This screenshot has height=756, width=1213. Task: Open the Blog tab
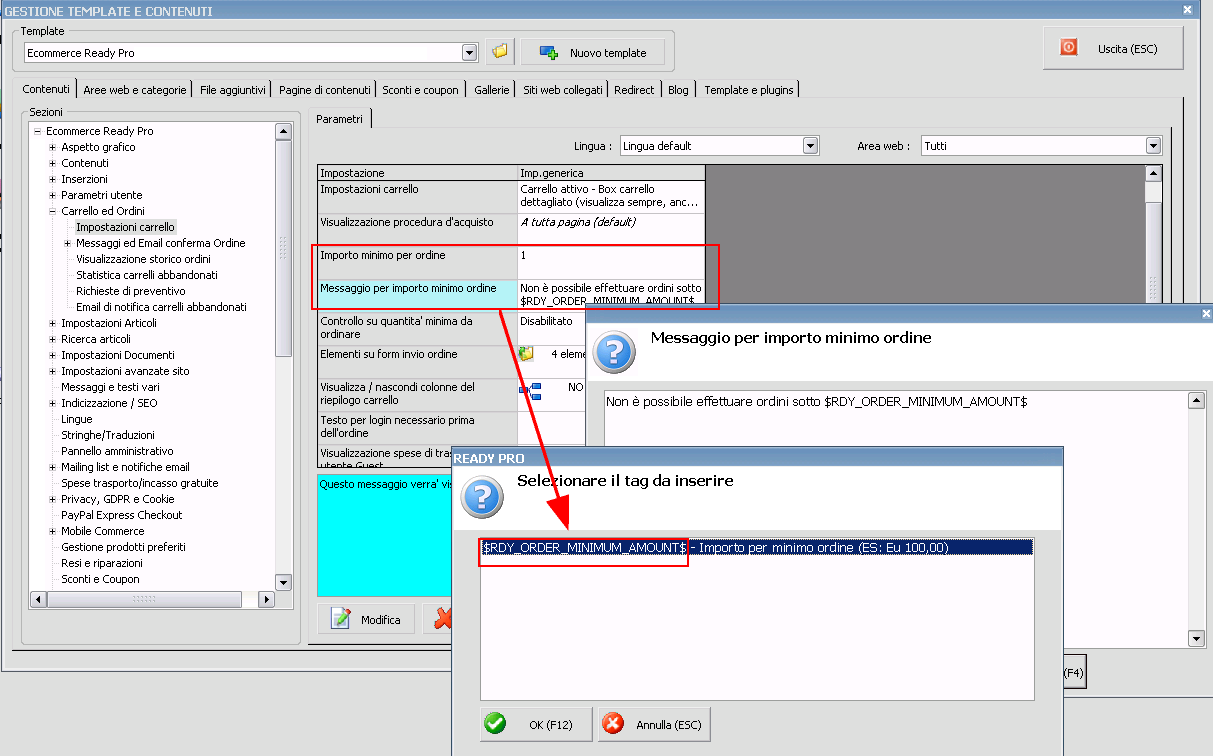coord(678,90)
